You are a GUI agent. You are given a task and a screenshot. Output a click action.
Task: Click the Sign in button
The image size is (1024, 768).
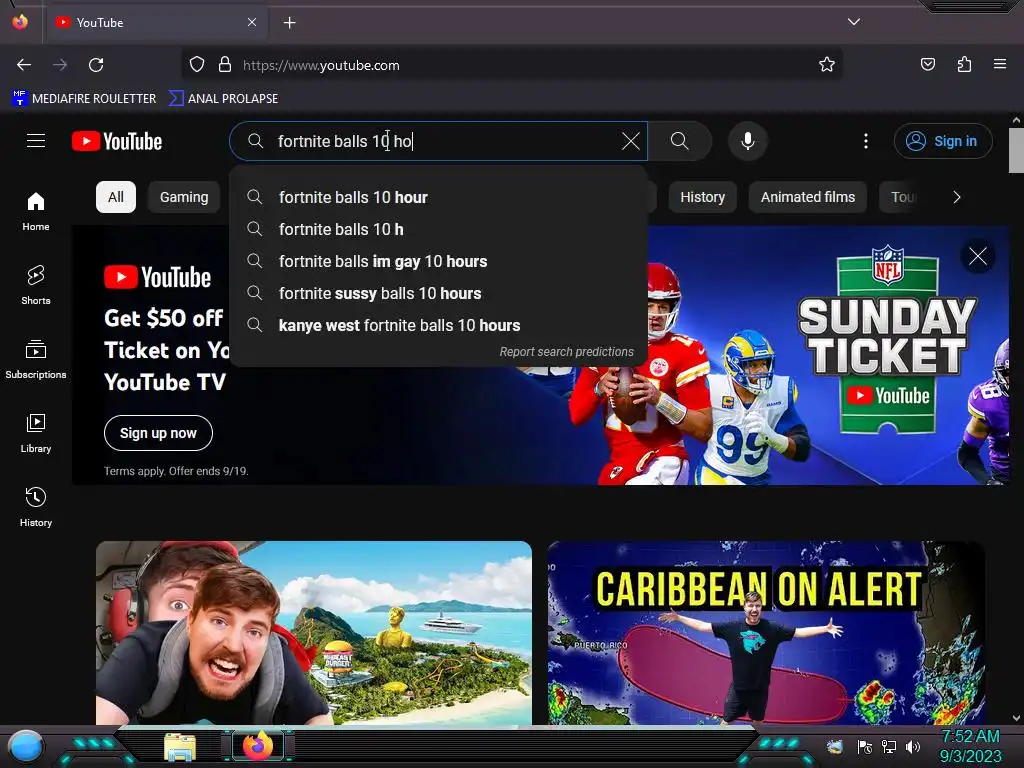[x=942, y=141]
